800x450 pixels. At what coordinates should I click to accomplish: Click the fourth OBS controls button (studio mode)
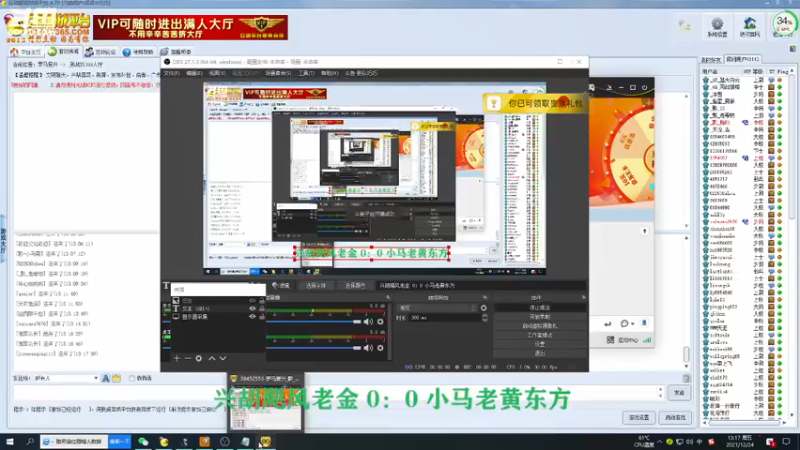pos(539,335)
